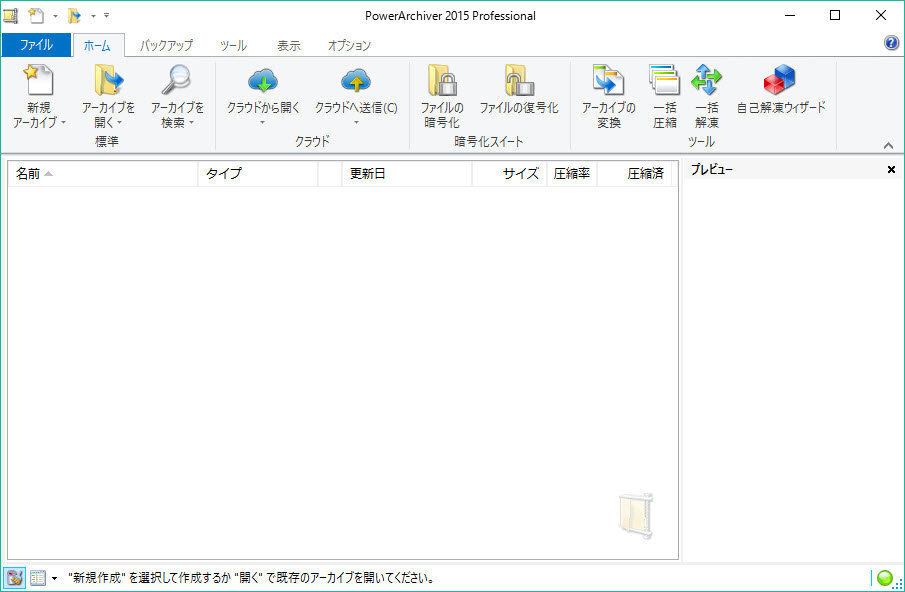Click the quick access new archive icon

click(36, 16)
